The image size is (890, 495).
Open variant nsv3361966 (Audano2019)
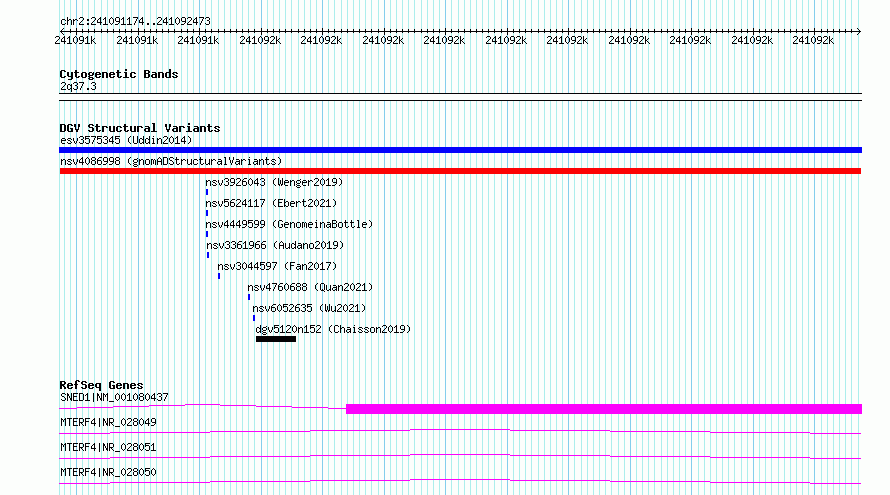pos(275,245)
